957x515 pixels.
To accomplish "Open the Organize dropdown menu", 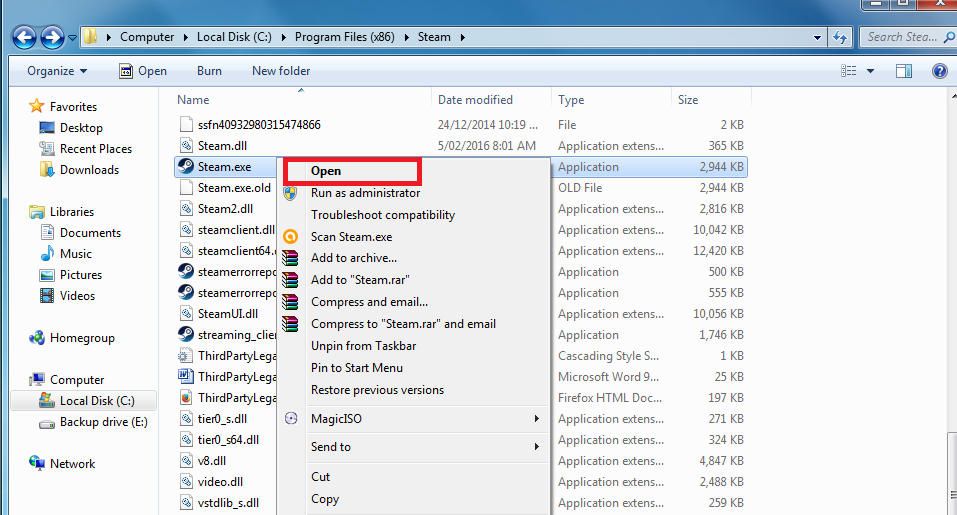I will [x=57, y=71].
